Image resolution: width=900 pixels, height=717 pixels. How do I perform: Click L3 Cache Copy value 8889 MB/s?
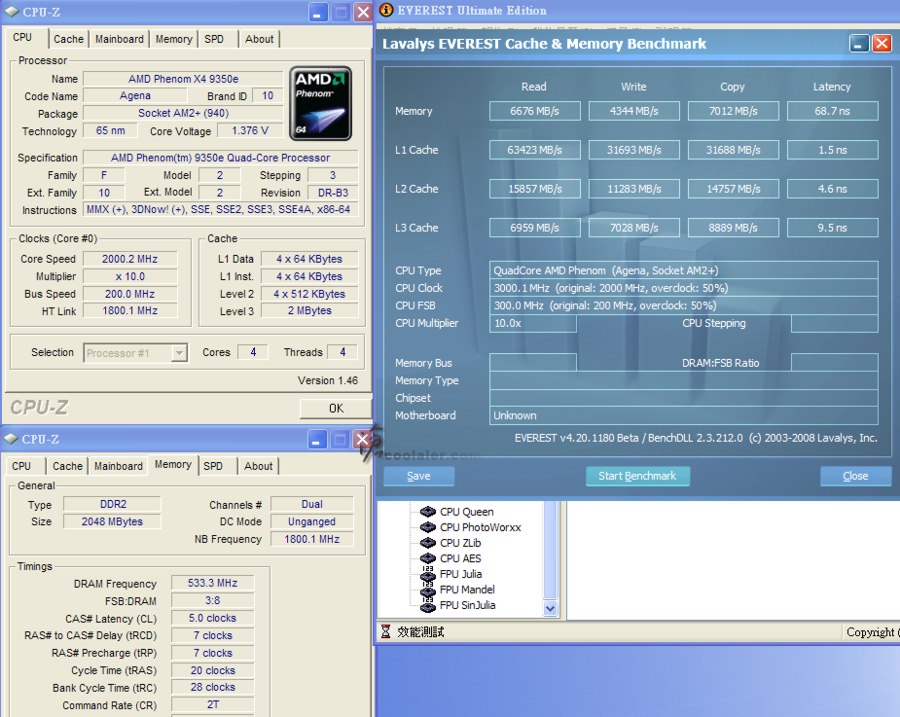(733, 228)
